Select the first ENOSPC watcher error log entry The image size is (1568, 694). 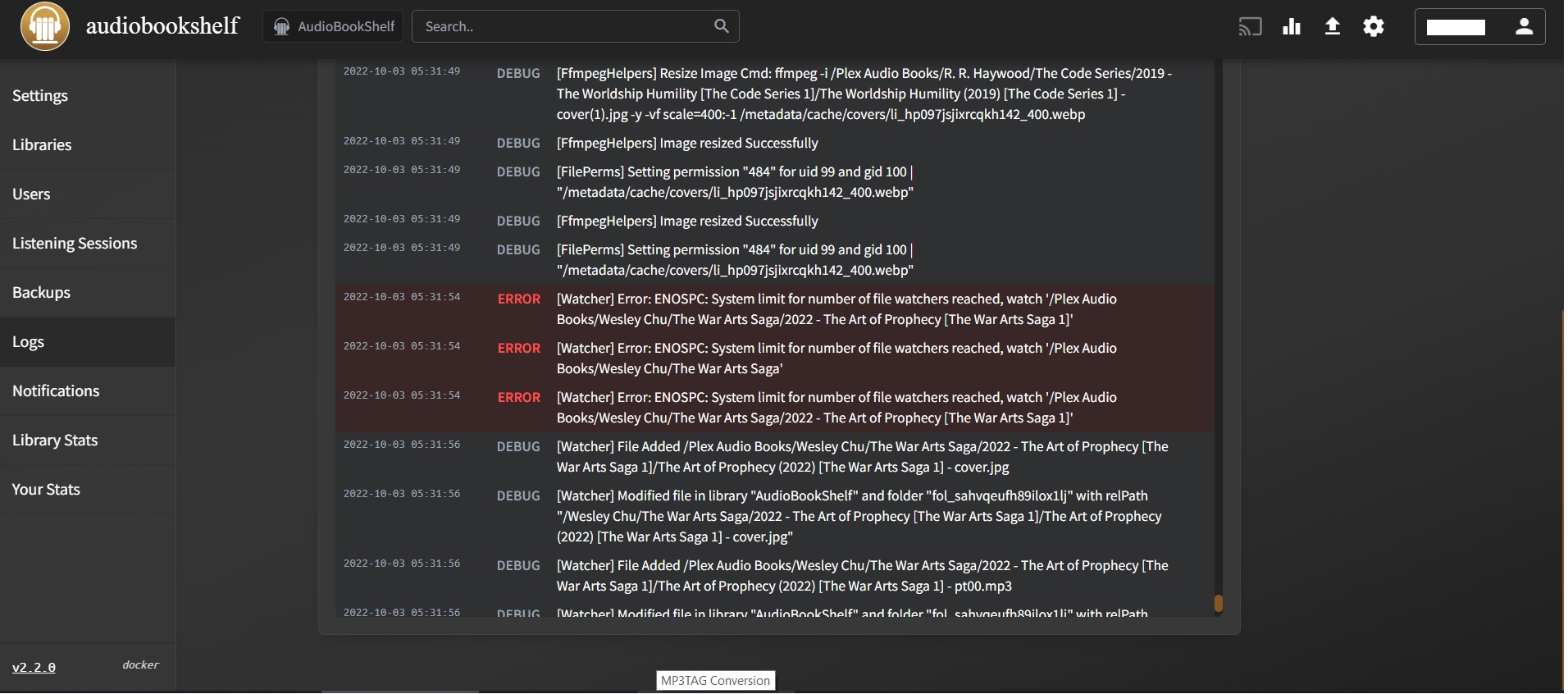coord(775,309)
